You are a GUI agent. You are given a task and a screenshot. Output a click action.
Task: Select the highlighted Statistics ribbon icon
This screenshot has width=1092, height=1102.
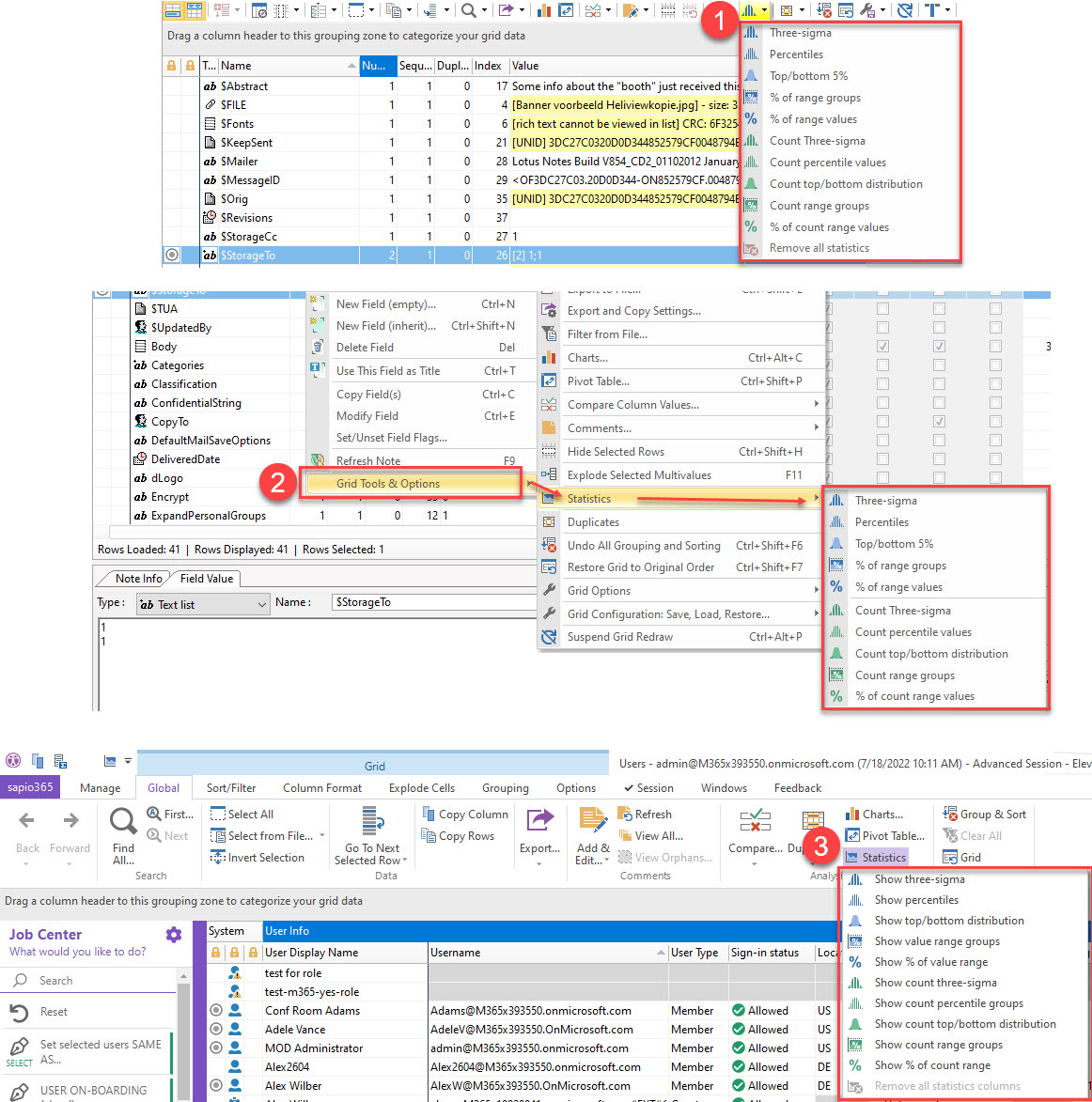[x=875, y=857]
